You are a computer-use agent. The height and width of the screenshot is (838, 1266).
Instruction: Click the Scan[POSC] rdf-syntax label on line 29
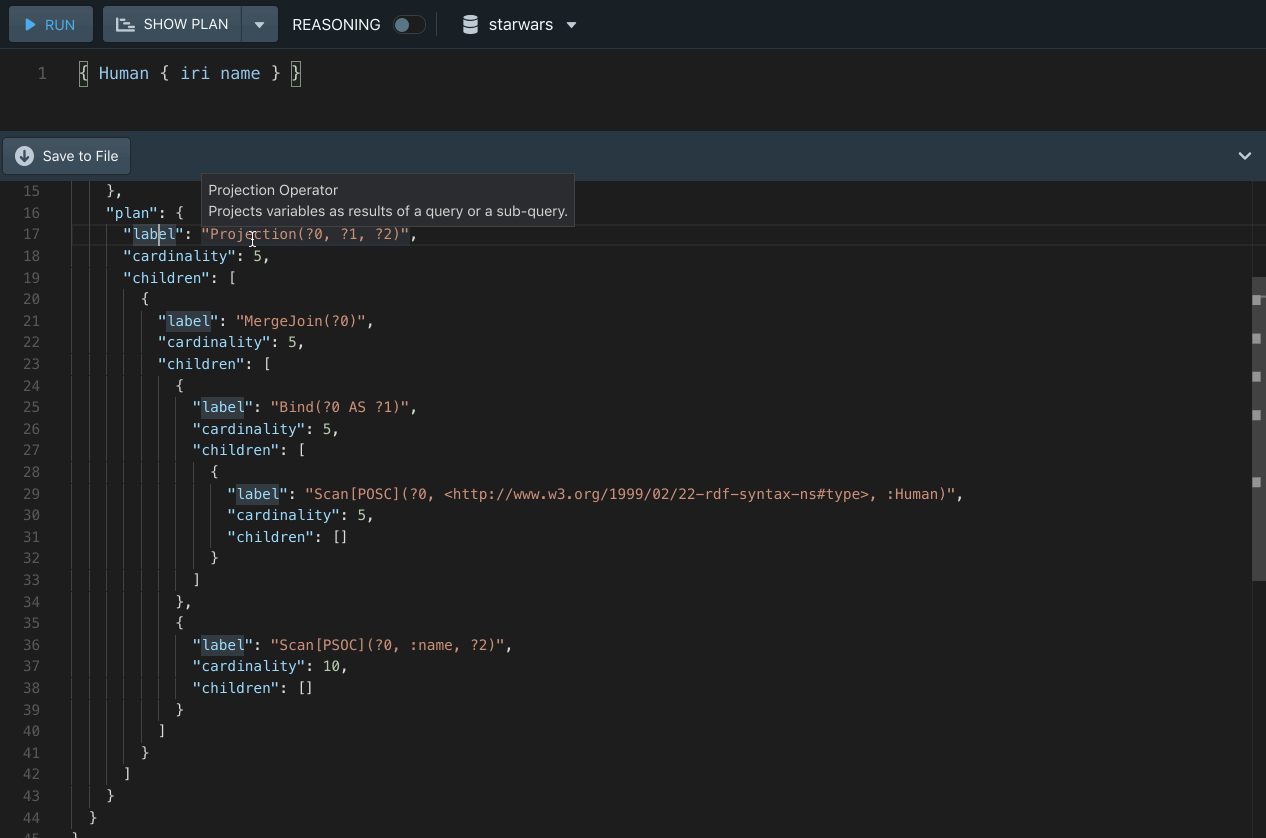(632, 494)
